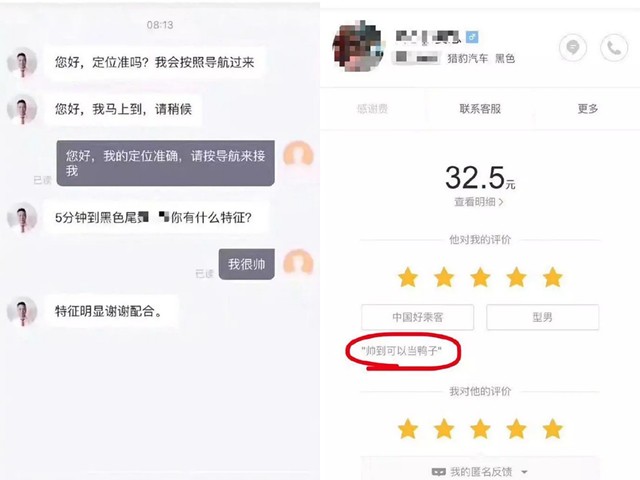The image size is (640, 480).
Task: Tap the blue male gender badge
Action: [x=472, y=37]
